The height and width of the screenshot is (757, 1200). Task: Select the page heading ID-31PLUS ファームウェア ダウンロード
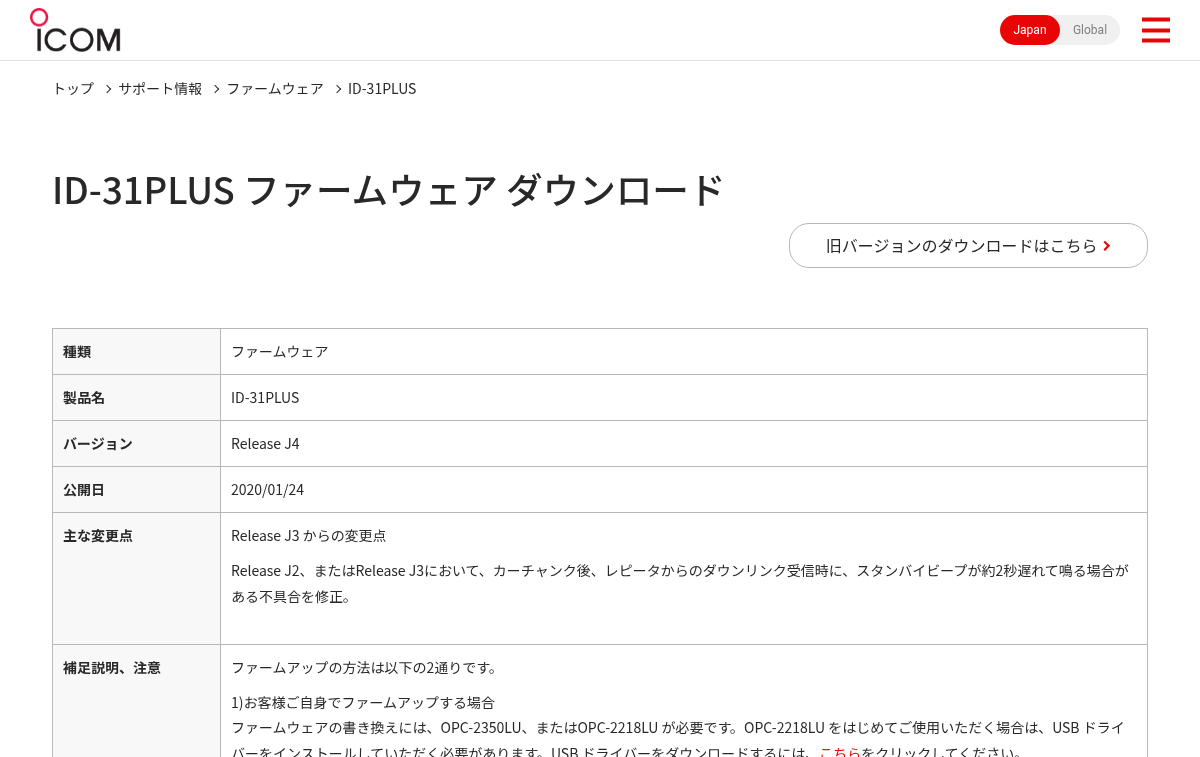point(388,190)
